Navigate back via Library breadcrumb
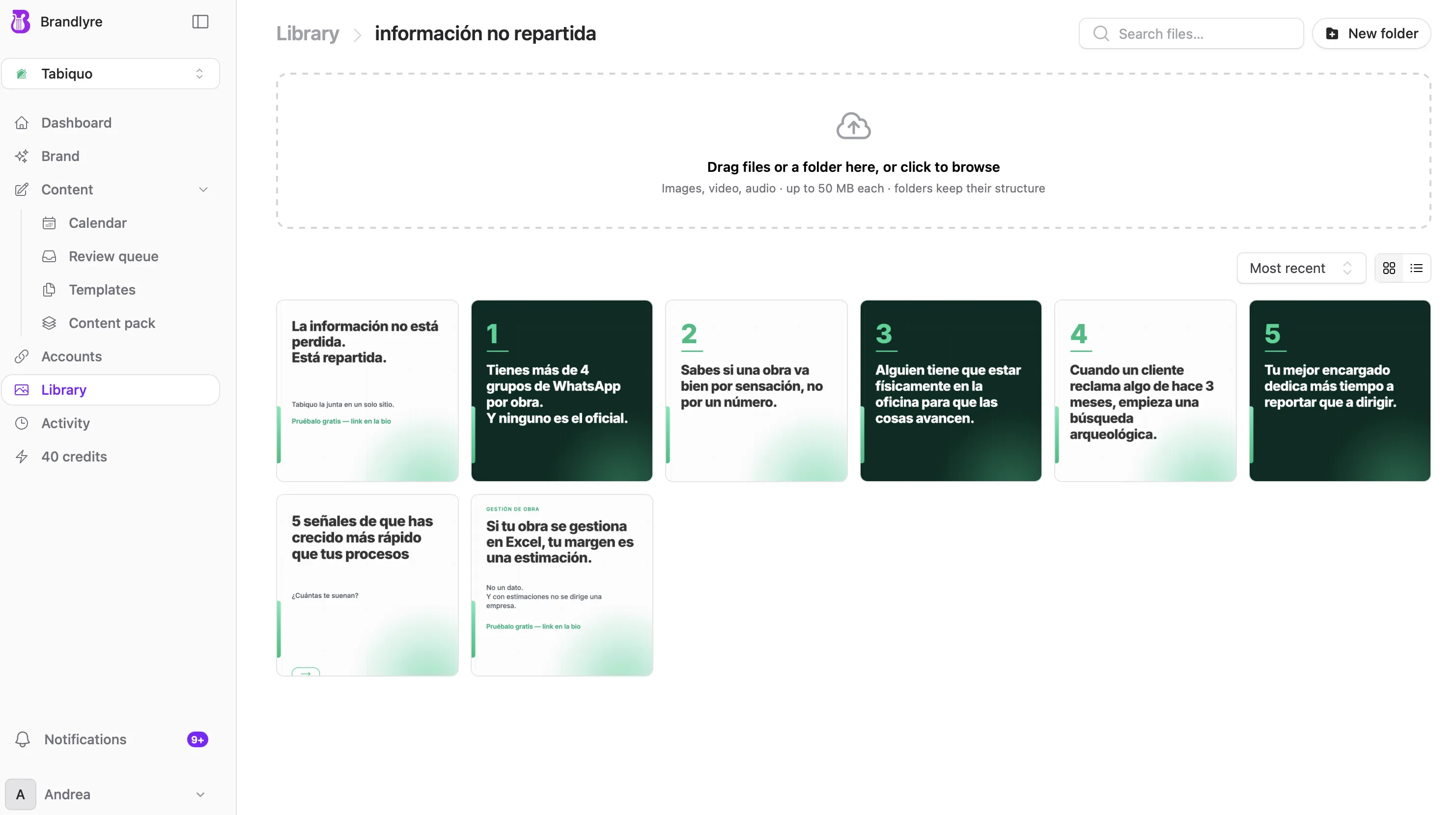1456x815 pixels. pos(308,33)
